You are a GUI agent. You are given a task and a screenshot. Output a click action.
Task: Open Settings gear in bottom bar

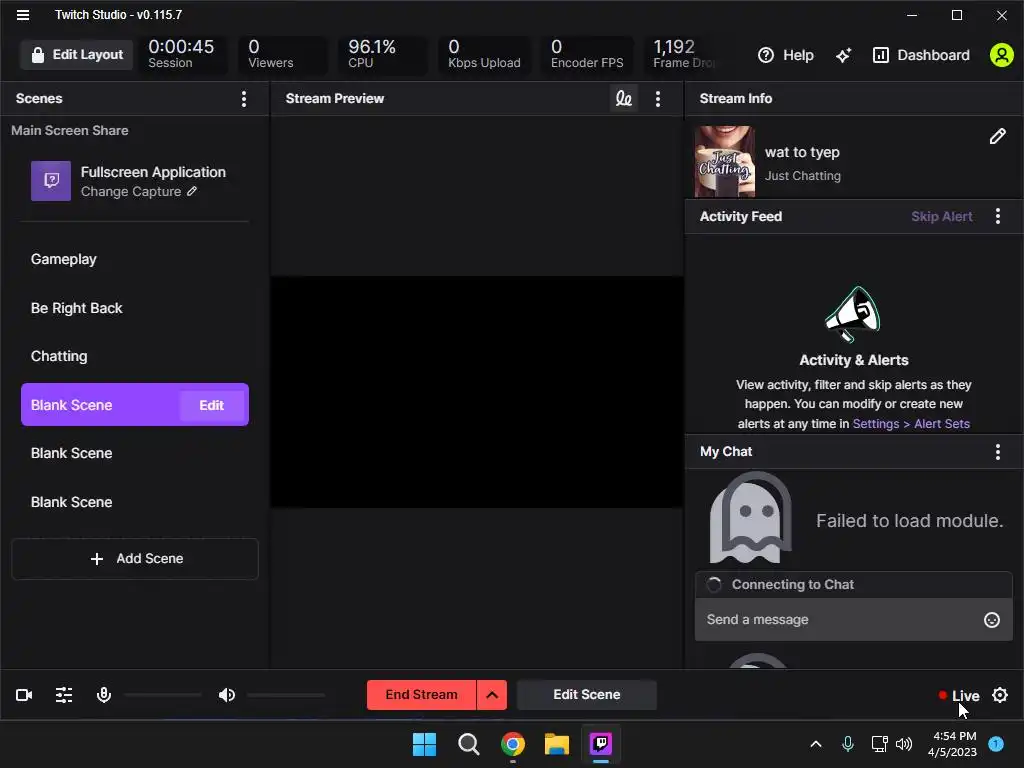[1000, 695]
